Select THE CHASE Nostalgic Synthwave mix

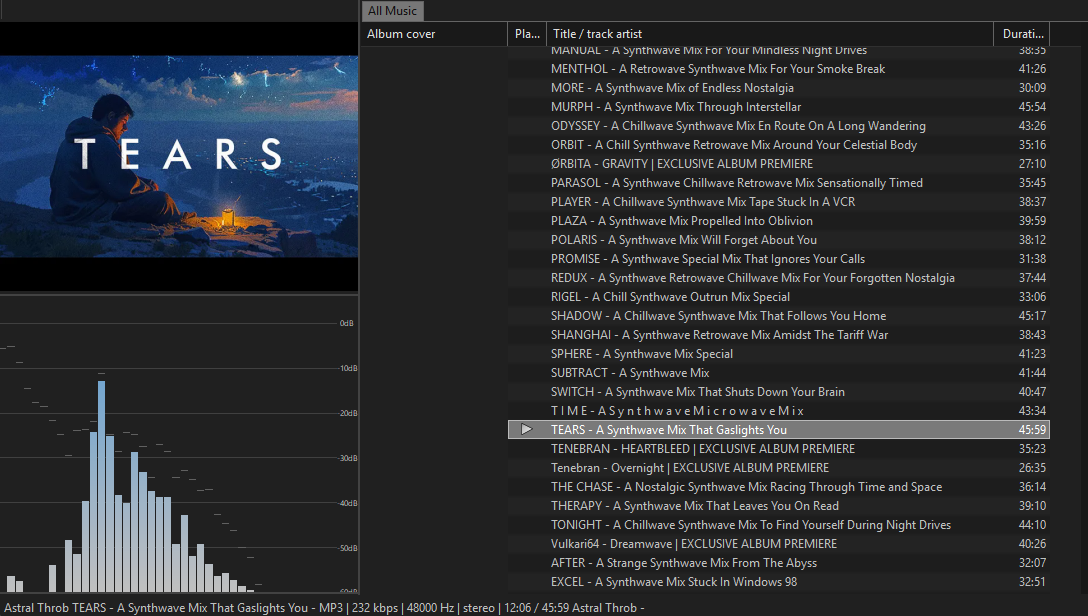pyautogui.click(x=746, y=487)
